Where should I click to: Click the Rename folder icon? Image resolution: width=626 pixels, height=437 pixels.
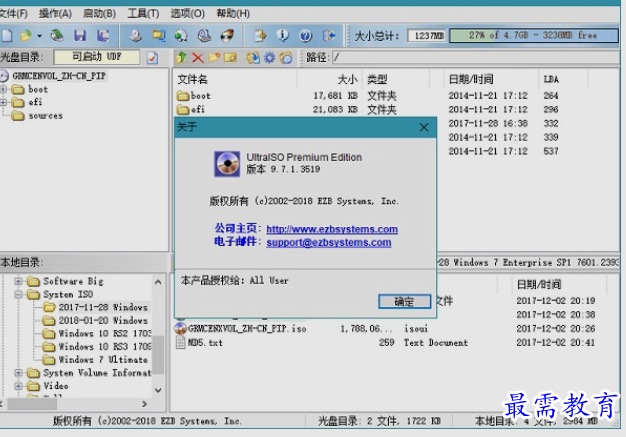click(x=230, y=58)
